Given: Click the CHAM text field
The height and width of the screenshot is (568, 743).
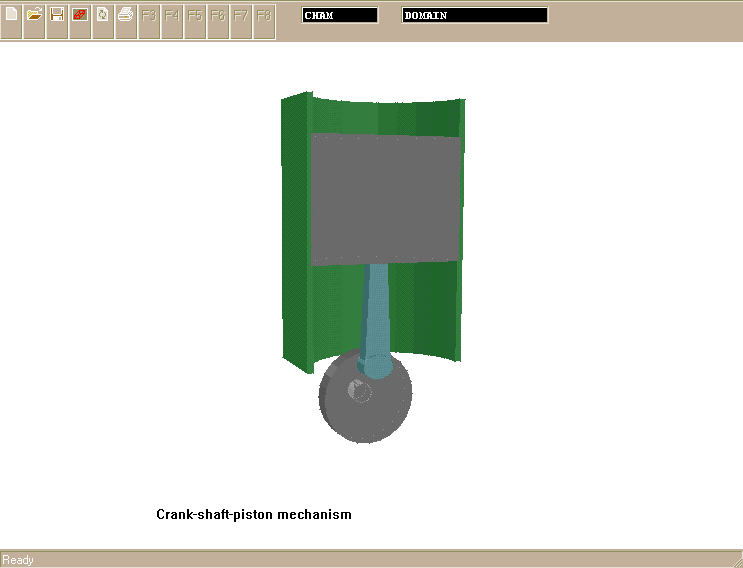Looking at the screenshot, I should click(340, 15).
